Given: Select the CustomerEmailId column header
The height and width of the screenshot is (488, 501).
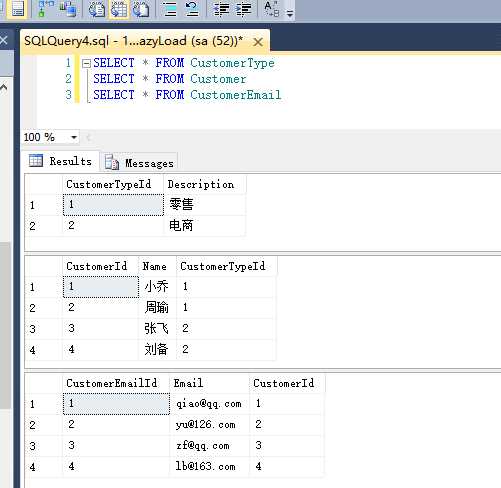Looking at the screenshot, I should [x=116, y=383].
